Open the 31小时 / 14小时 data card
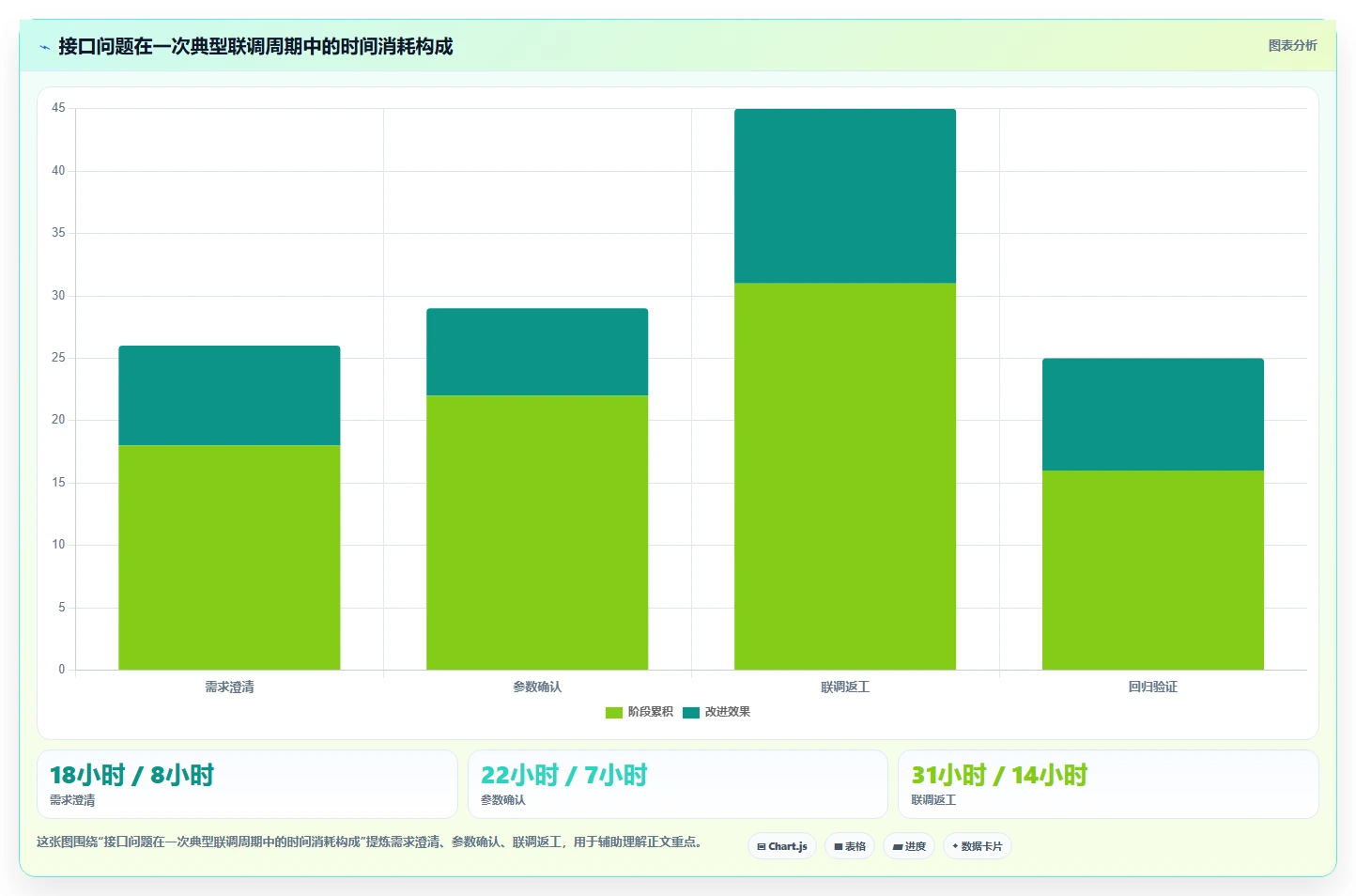 point(1108,784)
